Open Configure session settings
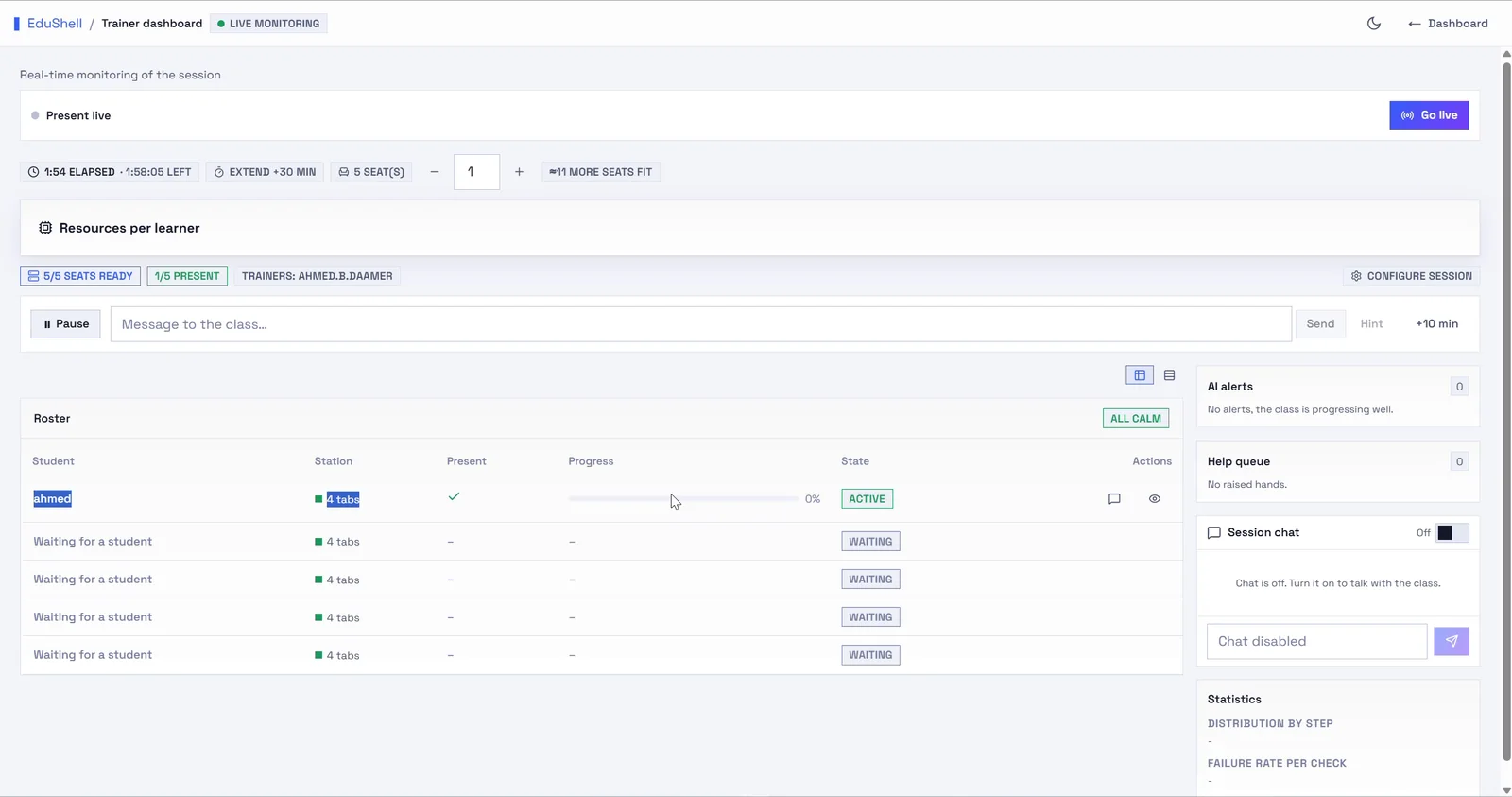Image resolution: width=1512 pixels, height=797 pixels. coord(1411,276)
